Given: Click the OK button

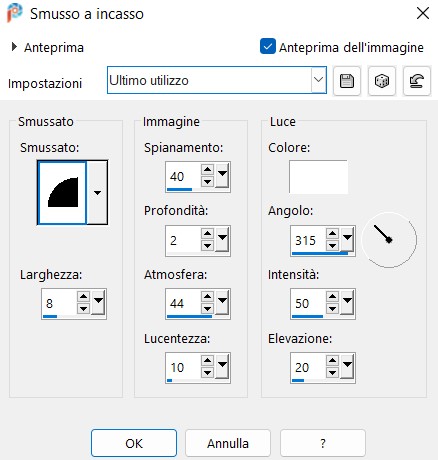Looking at the screenshot, I should tap(134, 443).
